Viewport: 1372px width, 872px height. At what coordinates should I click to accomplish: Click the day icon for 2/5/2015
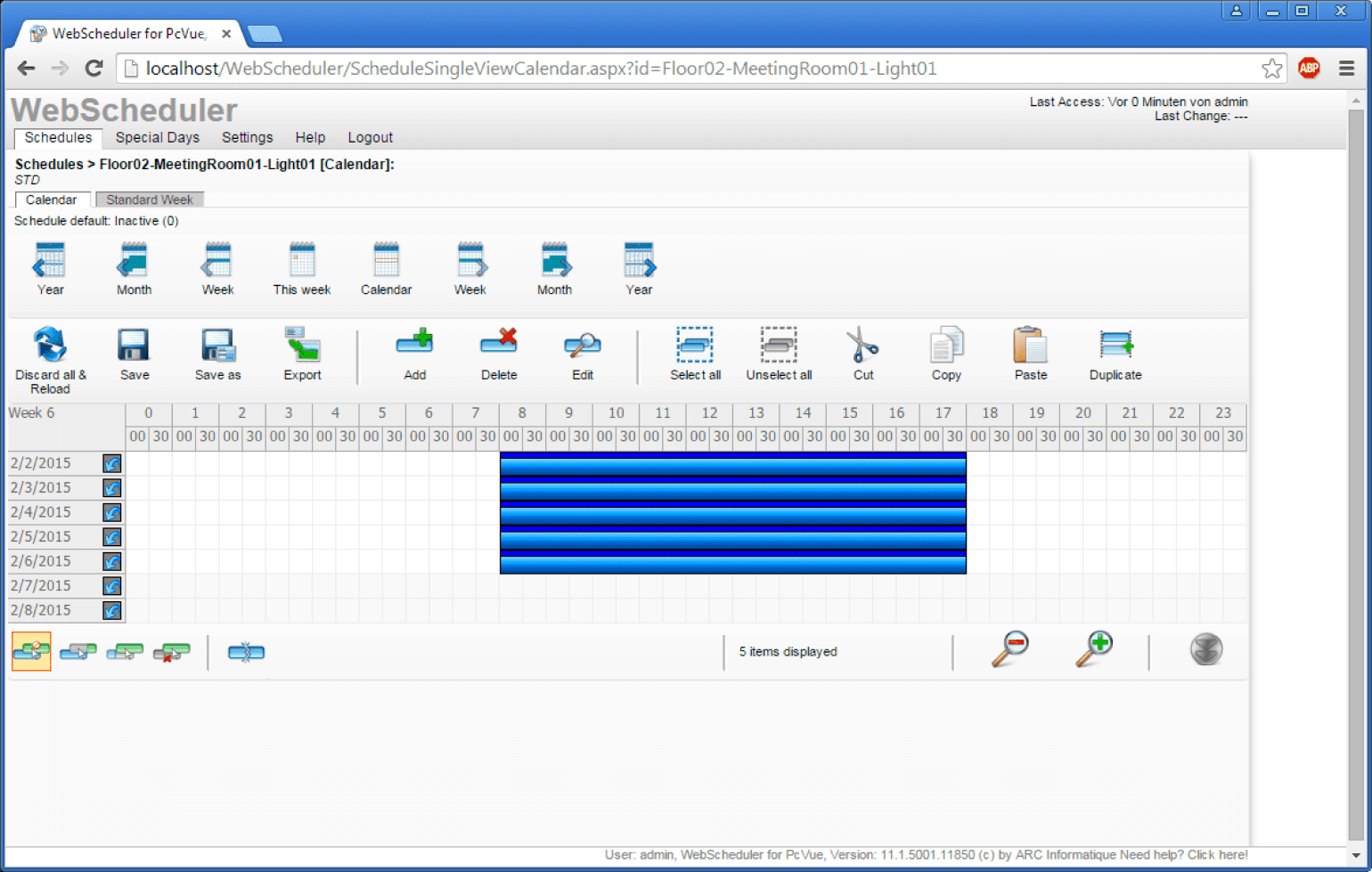[x=112, y=537]
